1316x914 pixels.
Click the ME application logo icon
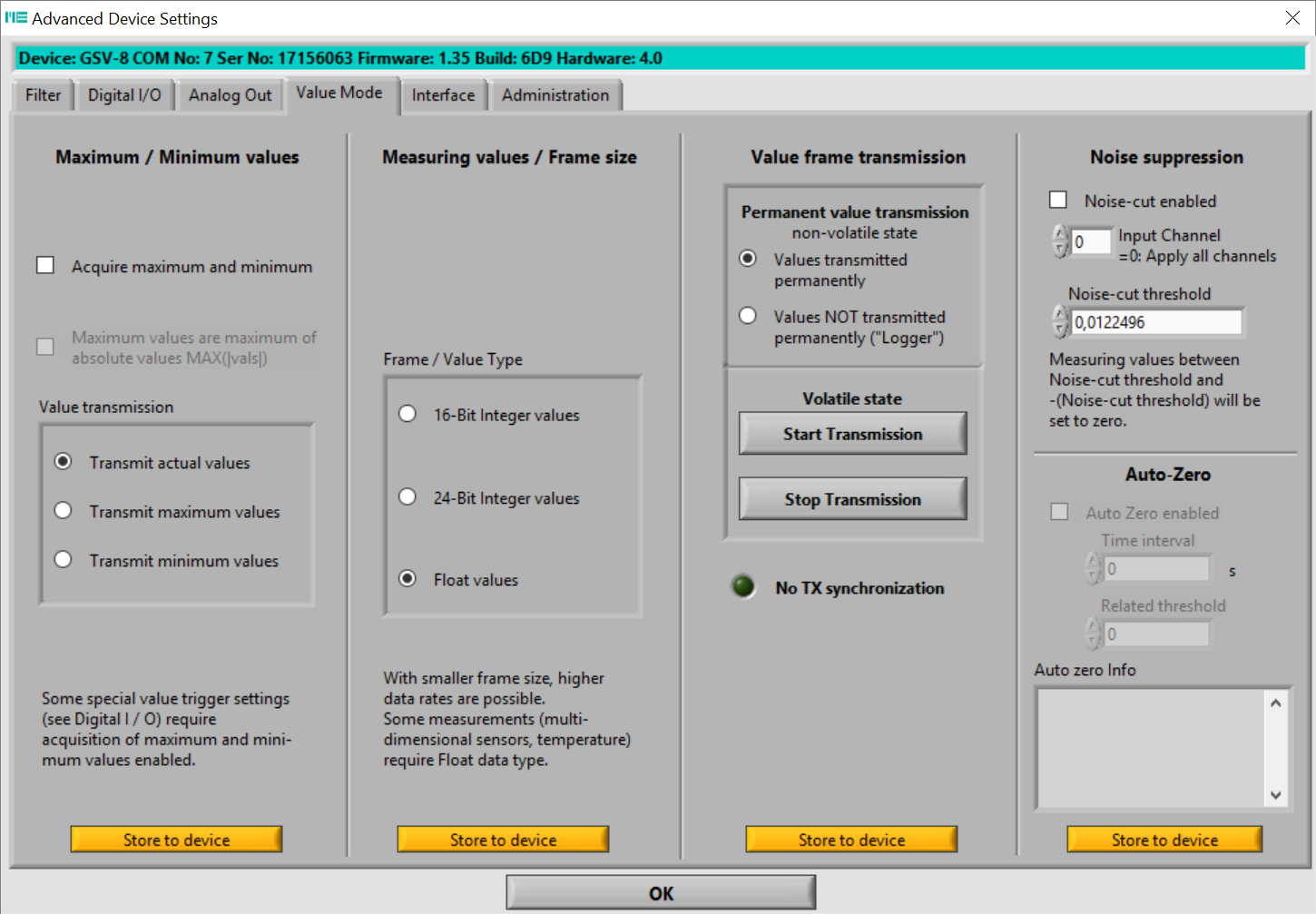tap(15, 18)
